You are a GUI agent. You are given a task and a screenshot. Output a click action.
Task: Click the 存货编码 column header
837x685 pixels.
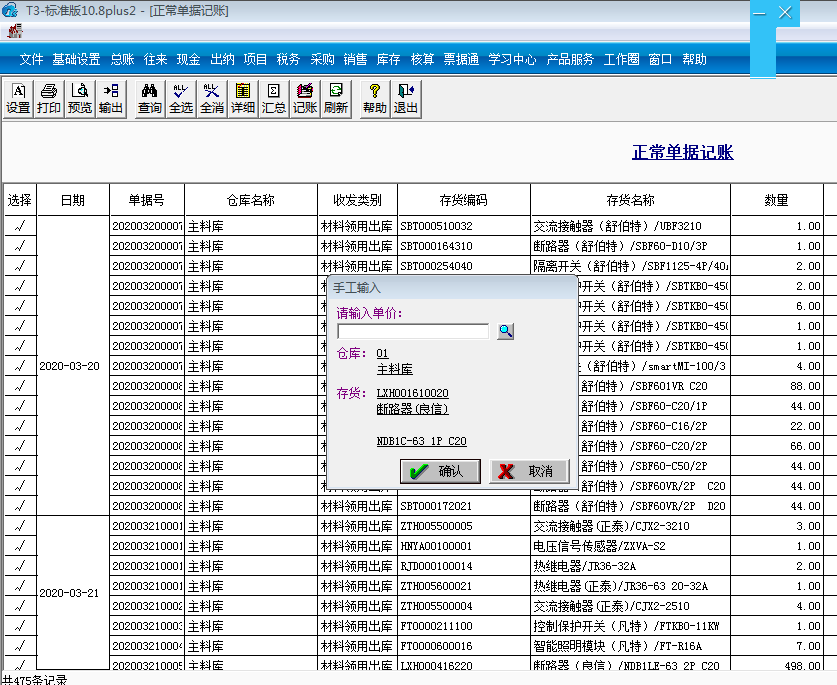click(463, 200)
